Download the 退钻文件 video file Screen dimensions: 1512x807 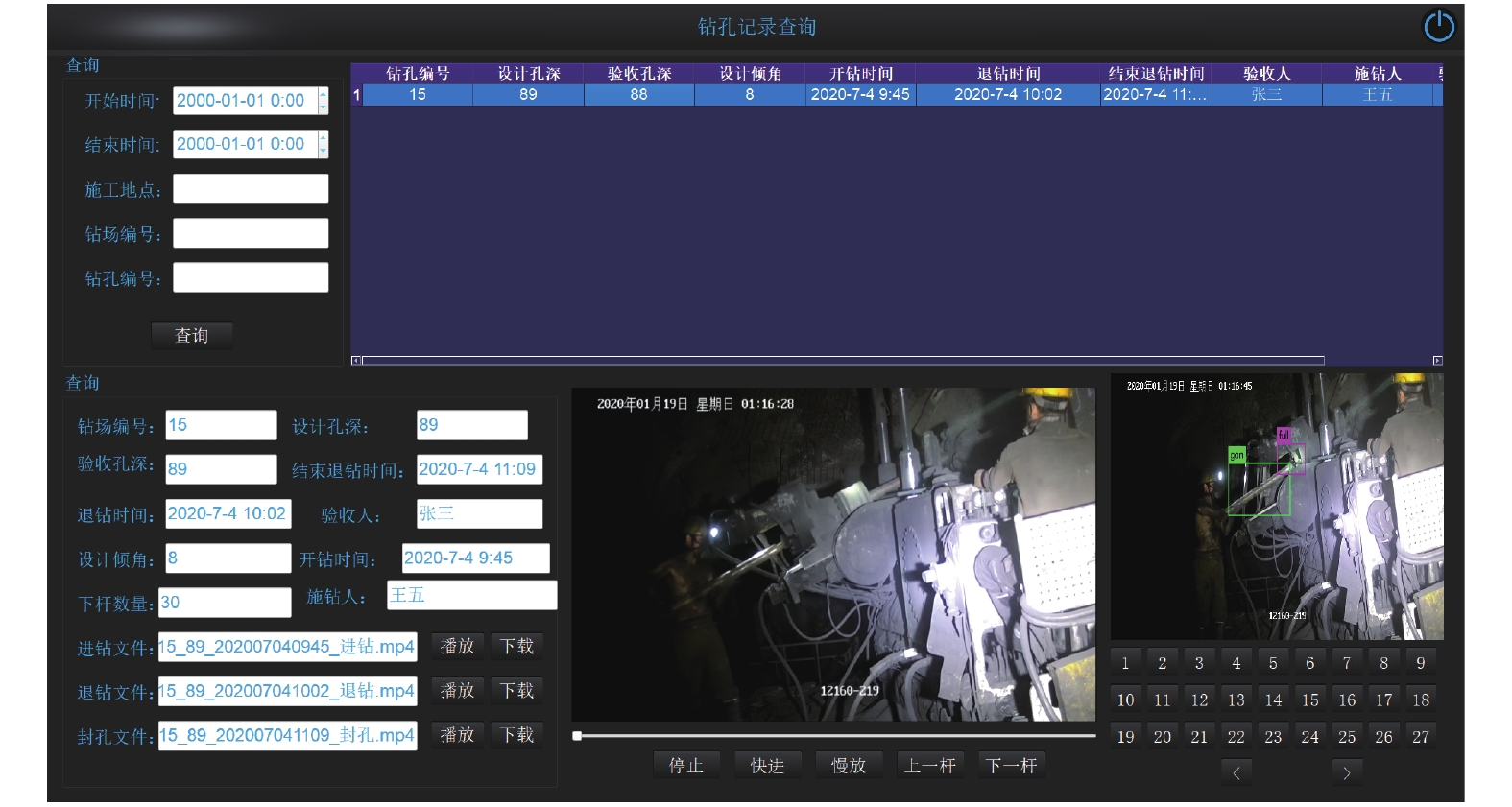(516, 691)
